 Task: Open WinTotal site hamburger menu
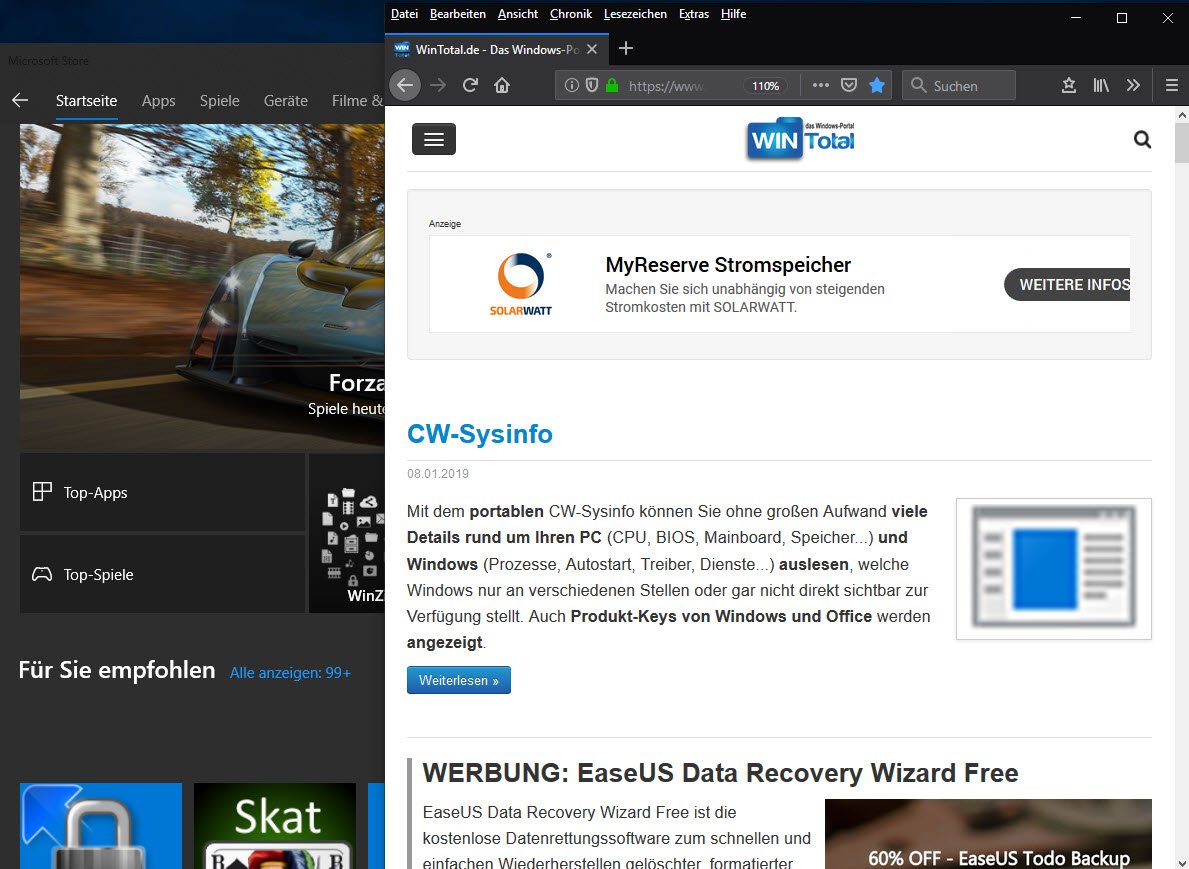coord(434,139)
